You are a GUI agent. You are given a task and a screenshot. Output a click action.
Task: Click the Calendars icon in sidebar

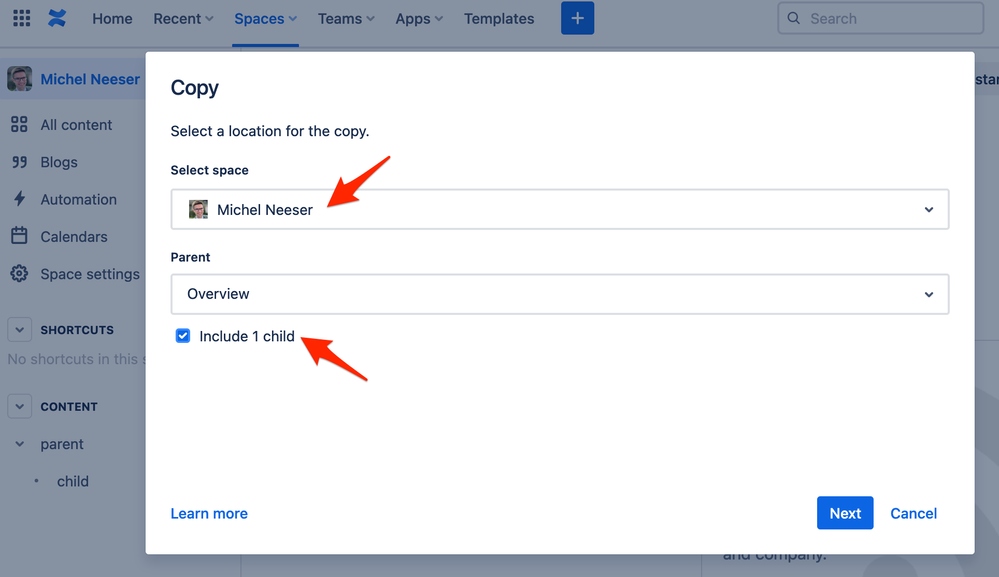pos(19,236)
